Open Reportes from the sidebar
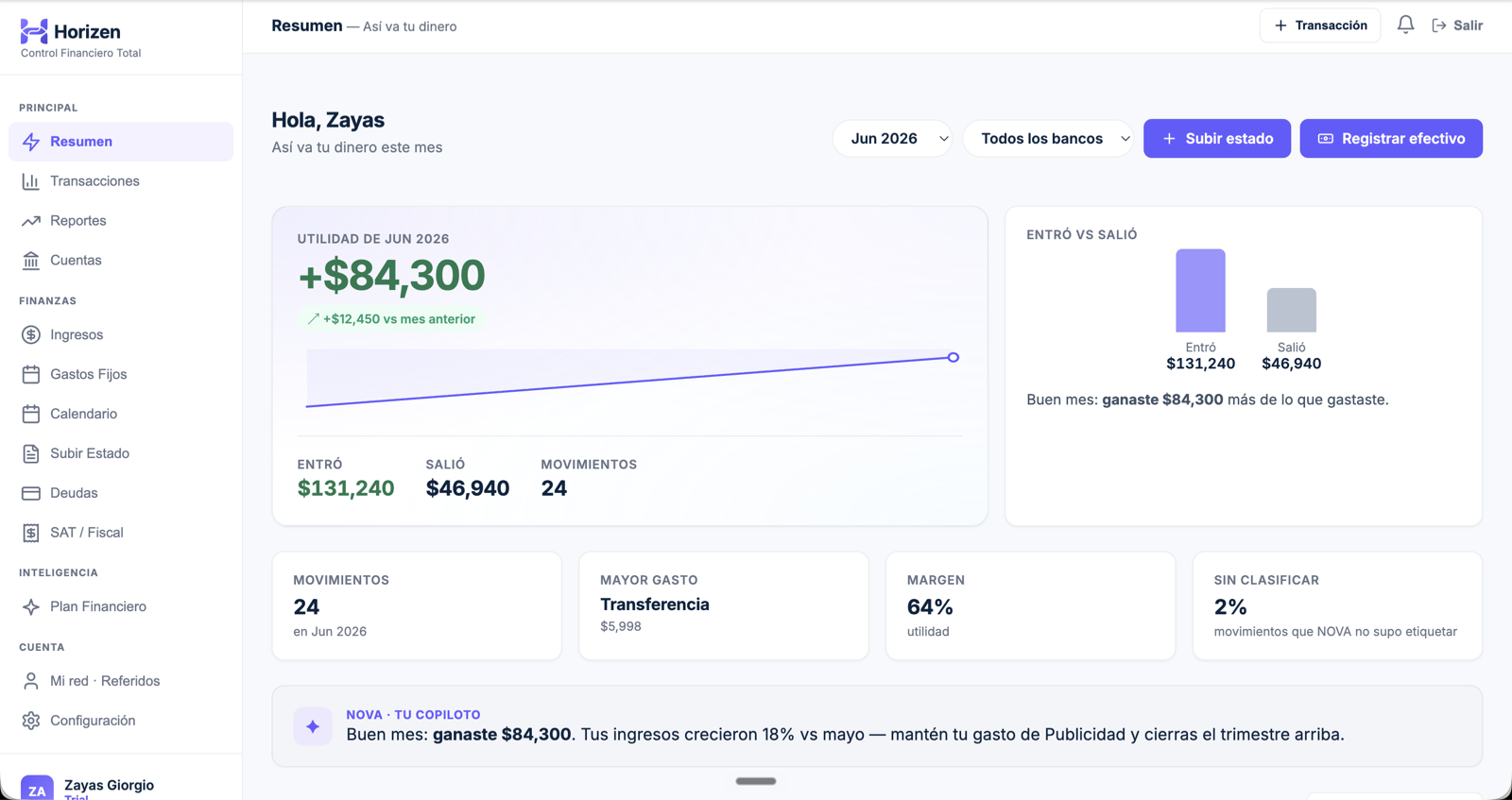The height and width of the screenshot is (800, 1512). [121, 221]
